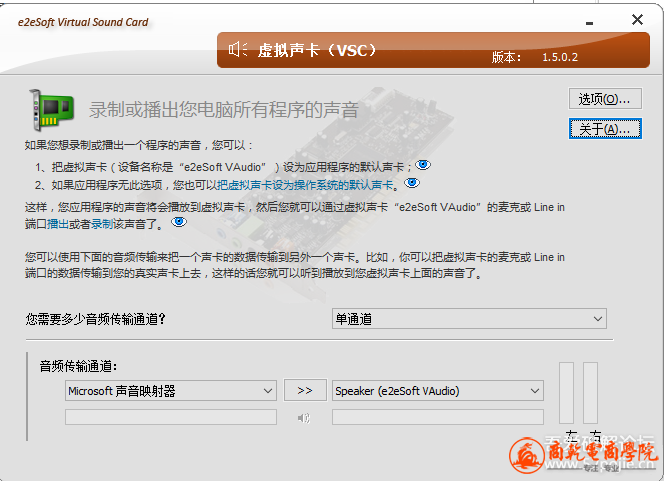Click the progress bar below Speaker (e2eSoft VAudio)
This screenshot has height=481, width=664.
click(x=437, y=417)
